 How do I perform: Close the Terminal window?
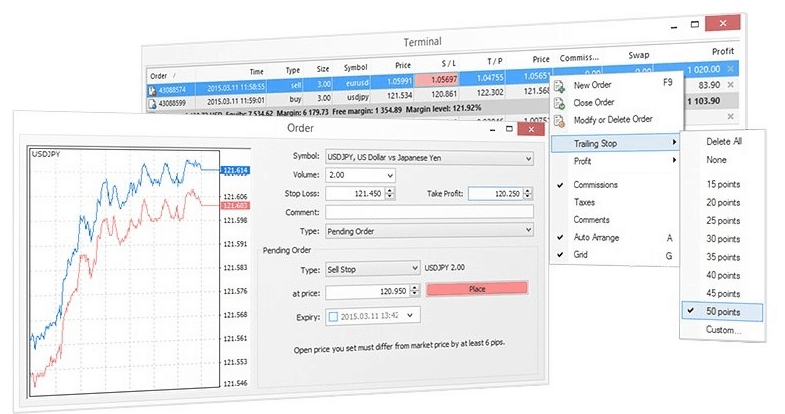point(722,23)
